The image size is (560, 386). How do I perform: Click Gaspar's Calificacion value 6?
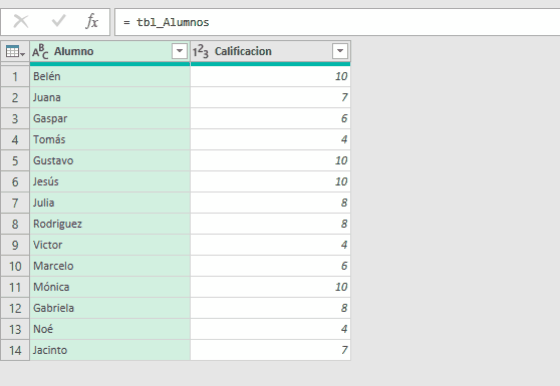[x=270, y=118]
